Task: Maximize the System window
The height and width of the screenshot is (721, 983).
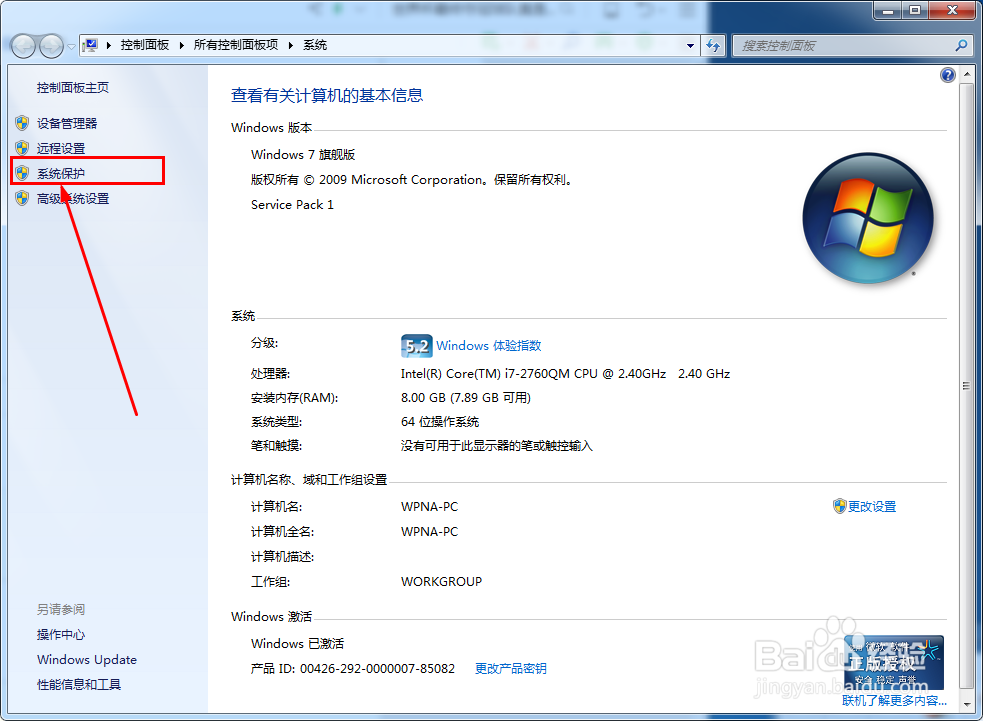Action: (x=915, y=11)
